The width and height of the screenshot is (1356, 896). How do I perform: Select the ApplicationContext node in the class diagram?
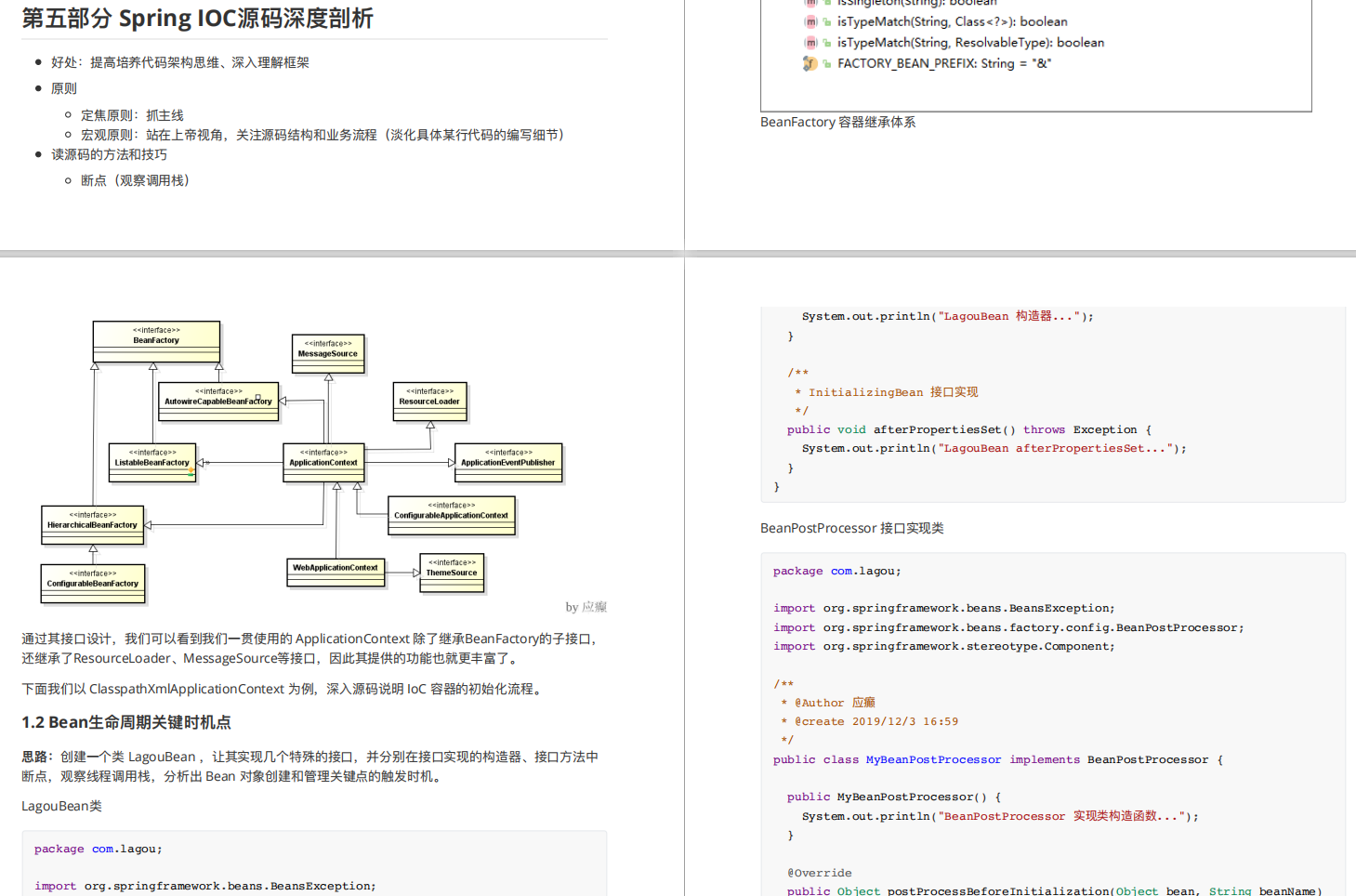323,462
